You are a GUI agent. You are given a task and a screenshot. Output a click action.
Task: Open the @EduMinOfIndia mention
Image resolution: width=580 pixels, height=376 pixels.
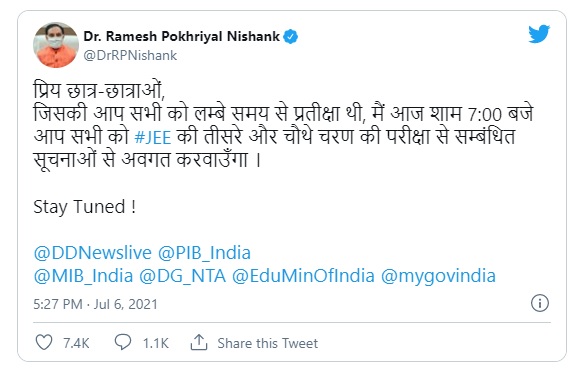click(303, 276)
